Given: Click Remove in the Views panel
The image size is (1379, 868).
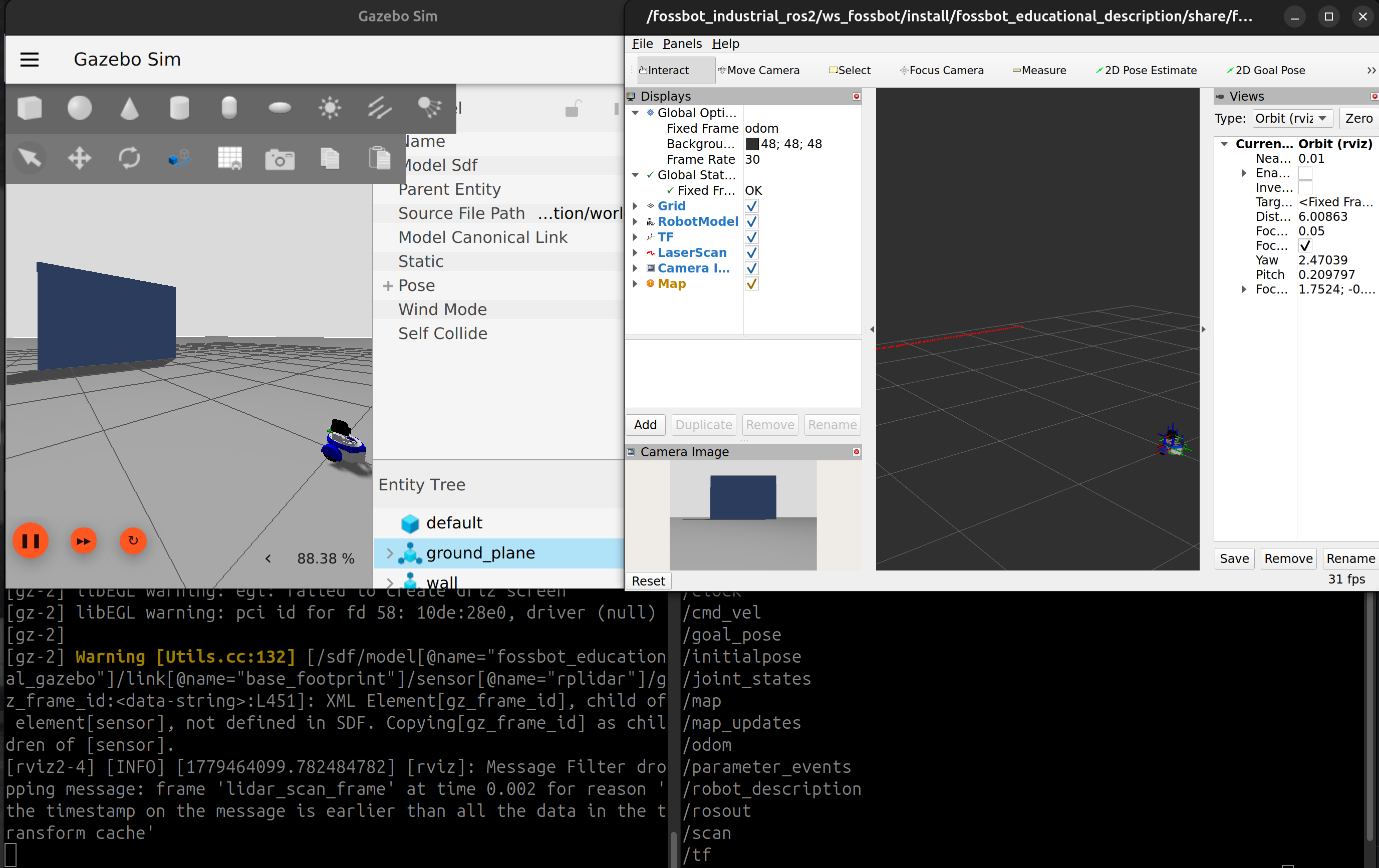Looking at the screenshot, I should pyautogui.click(x=1288, y=558).
